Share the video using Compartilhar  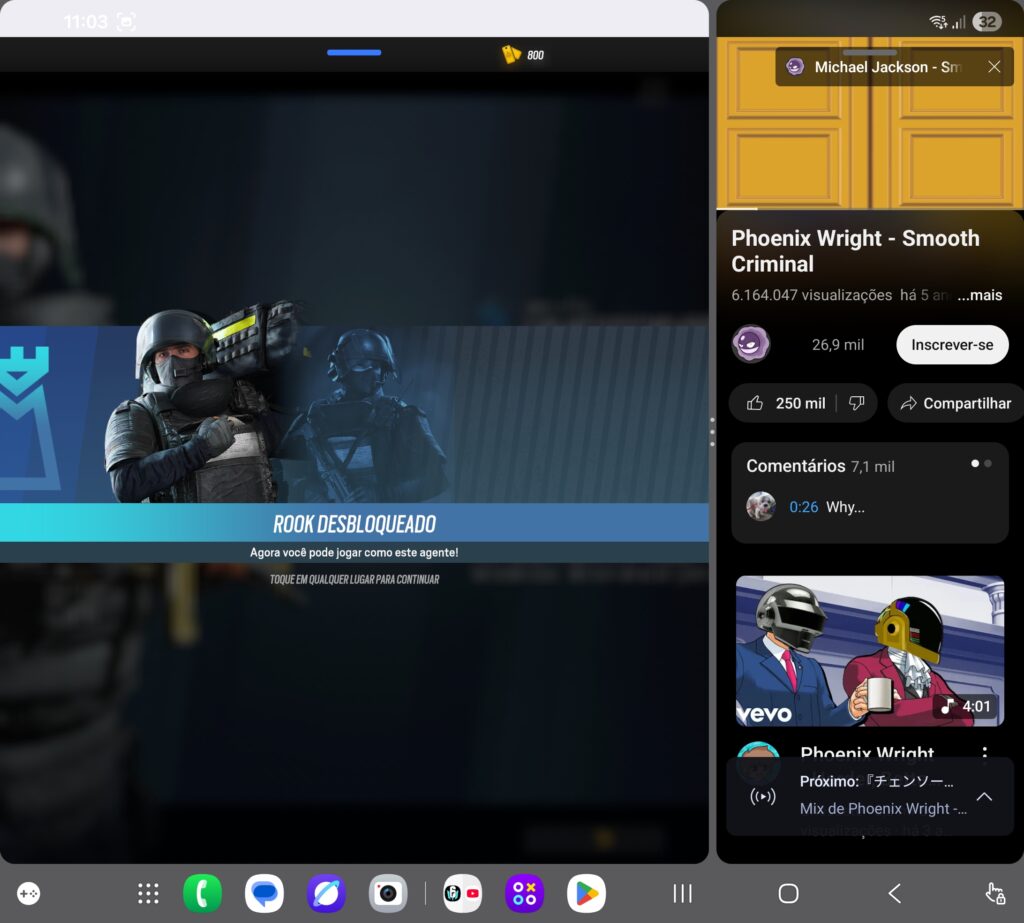[x=955, y=403]
